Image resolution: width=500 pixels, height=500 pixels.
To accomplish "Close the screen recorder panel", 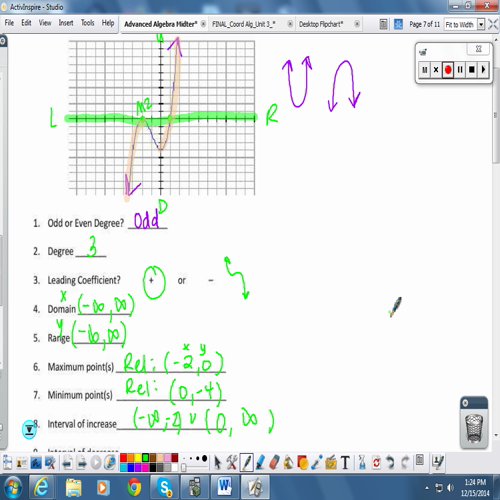I will point(478,49).
